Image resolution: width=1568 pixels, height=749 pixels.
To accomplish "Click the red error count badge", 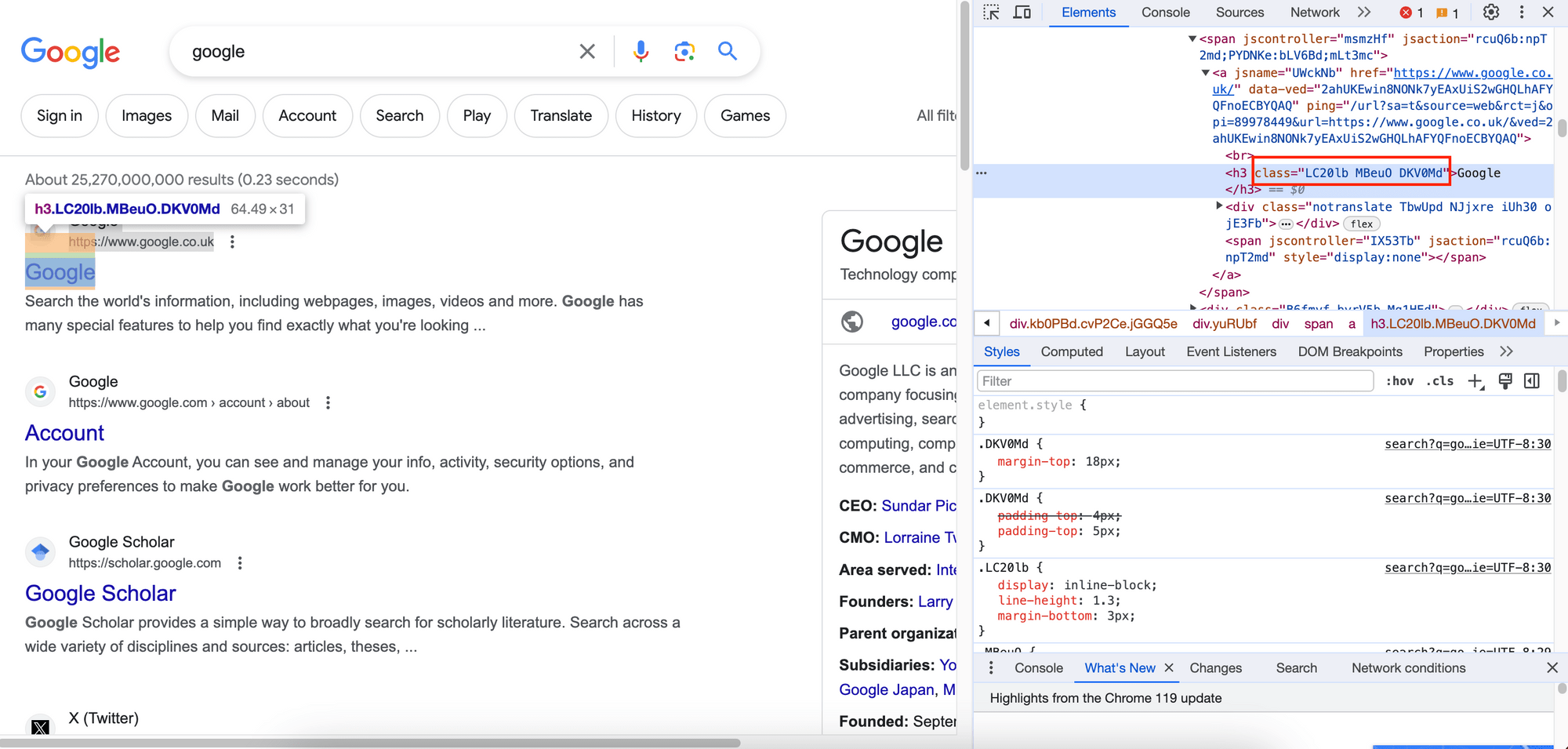I will [x=1412, y=13].
